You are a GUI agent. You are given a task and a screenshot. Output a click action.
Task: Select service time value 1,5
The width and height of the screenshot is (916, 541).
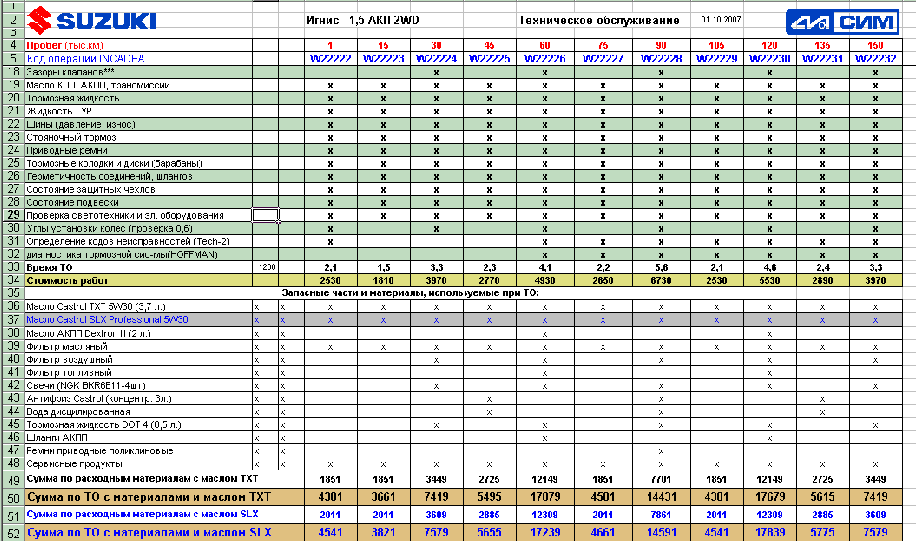coord(383,268)
